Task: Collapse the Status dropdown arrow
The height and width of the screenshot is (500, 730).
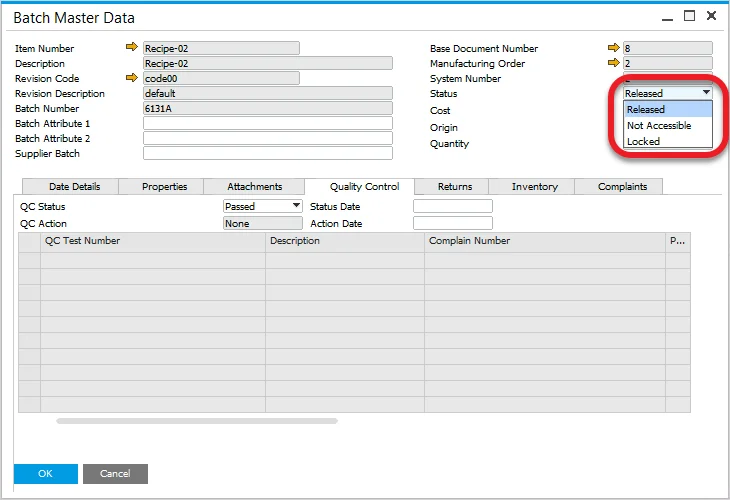Action: [706, 93]
